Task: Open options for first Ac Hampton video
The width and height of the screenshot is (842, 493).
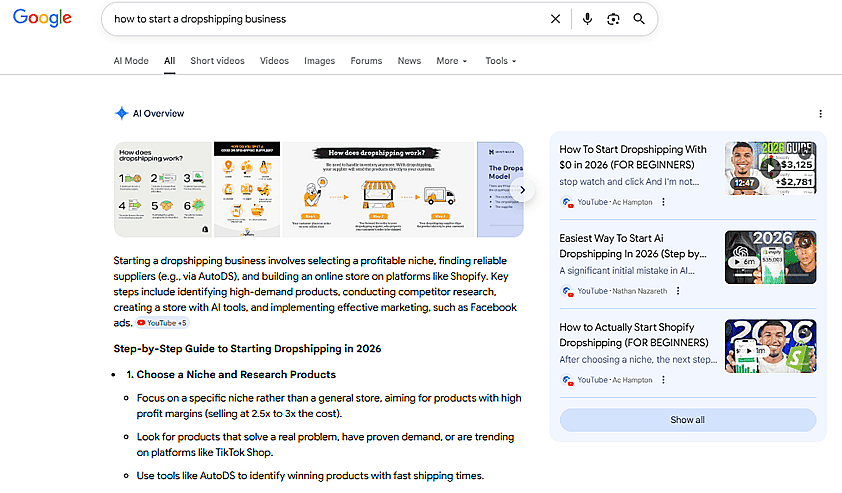Action: tap(663, 202)
